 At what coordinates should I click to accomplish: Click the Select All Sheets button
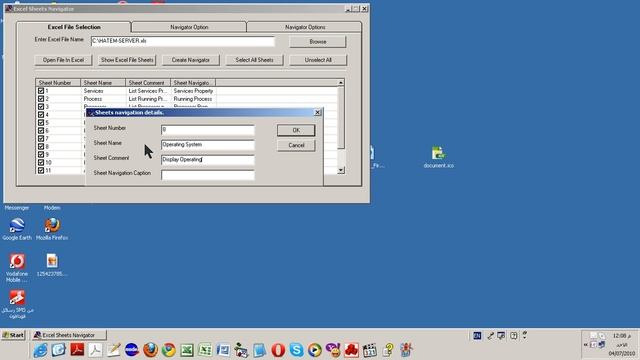click(254, 60)
